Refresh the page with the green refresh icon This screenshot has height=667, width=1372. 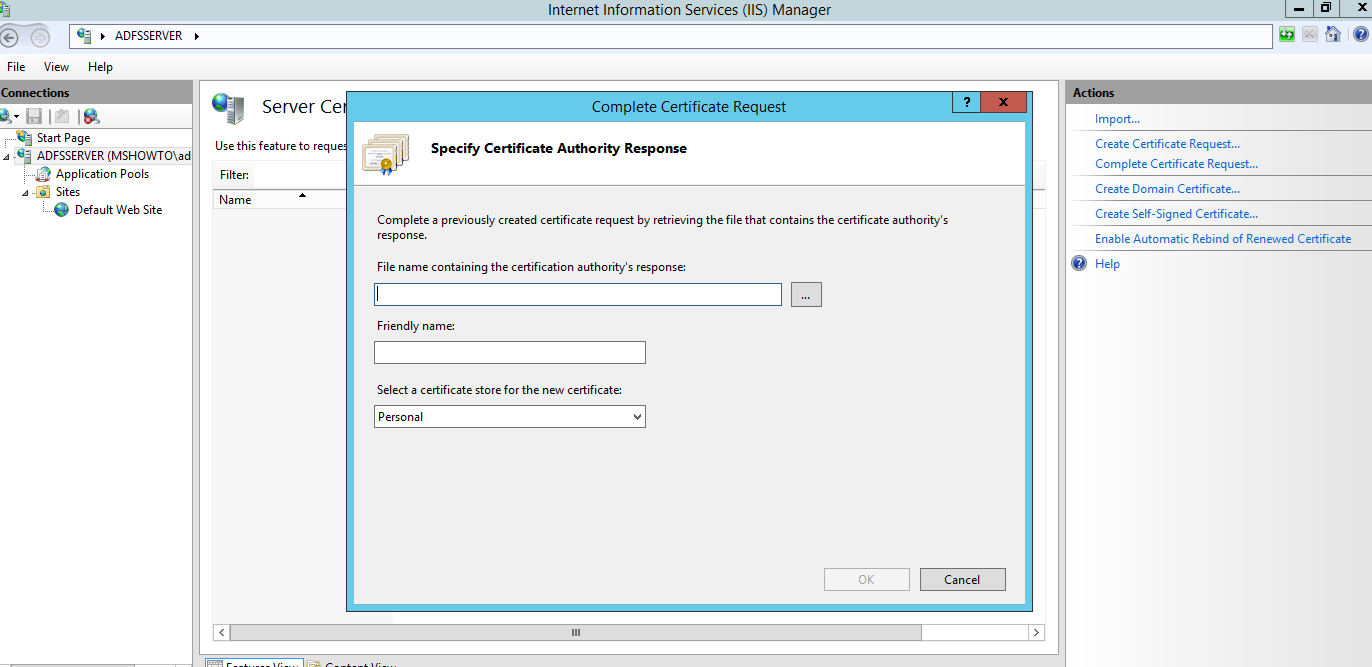click(x=1287, y=35)
